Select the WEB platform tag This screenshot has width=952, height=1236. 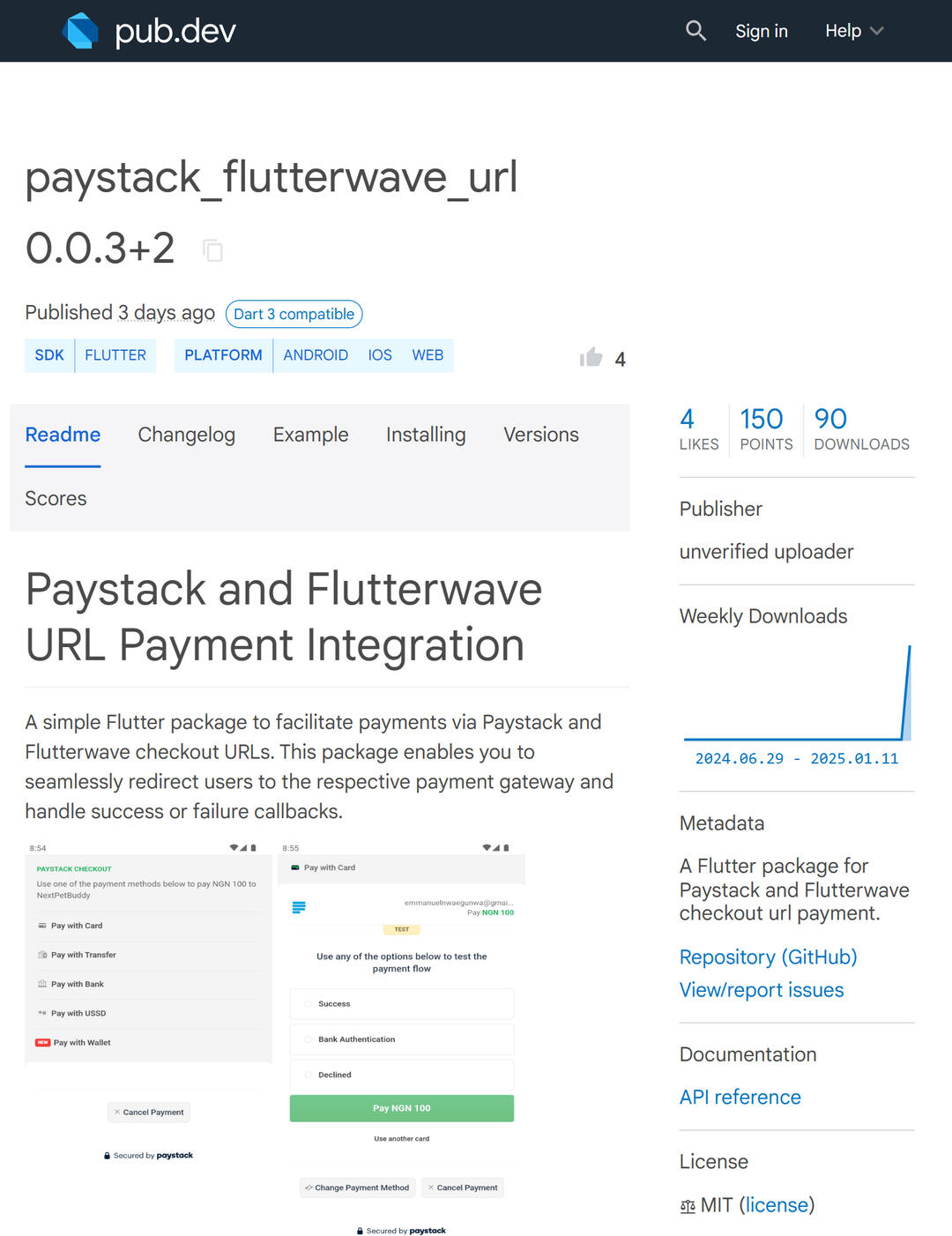click(x=428, y=355)
